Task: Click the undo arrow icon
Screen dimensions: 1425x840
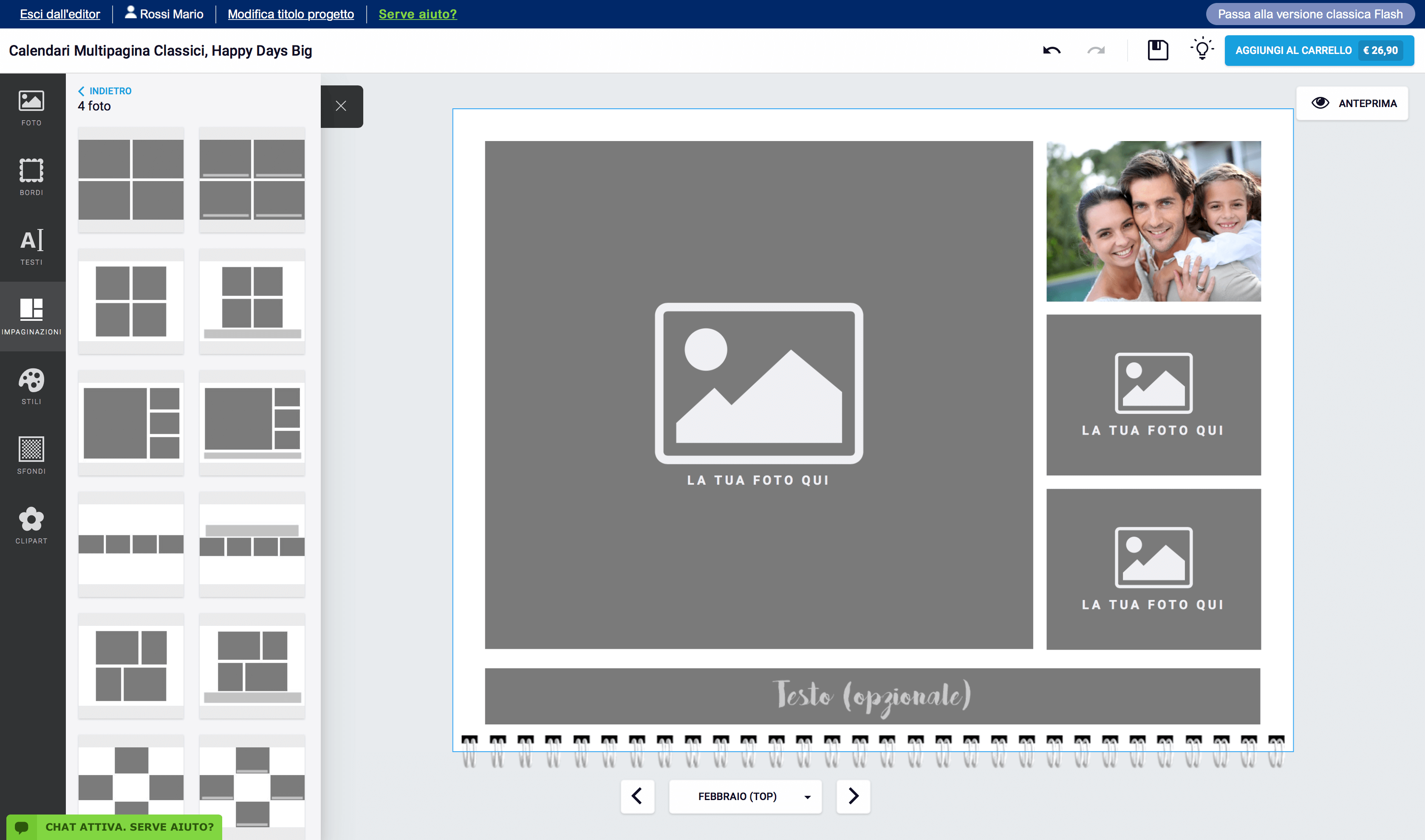Action: (1052, 51)
